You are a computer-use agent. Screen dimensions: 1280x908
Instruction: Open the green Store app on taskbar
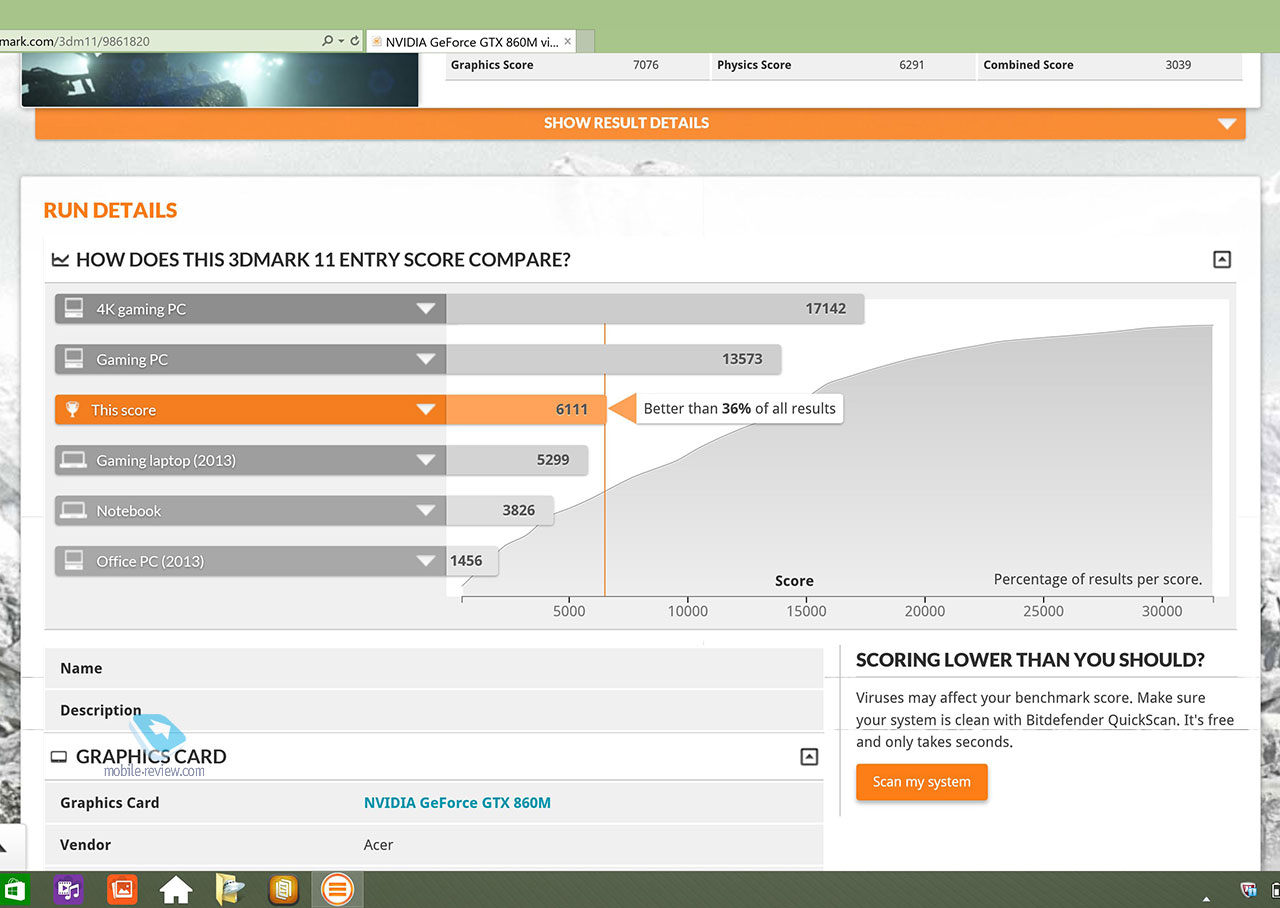15,888
